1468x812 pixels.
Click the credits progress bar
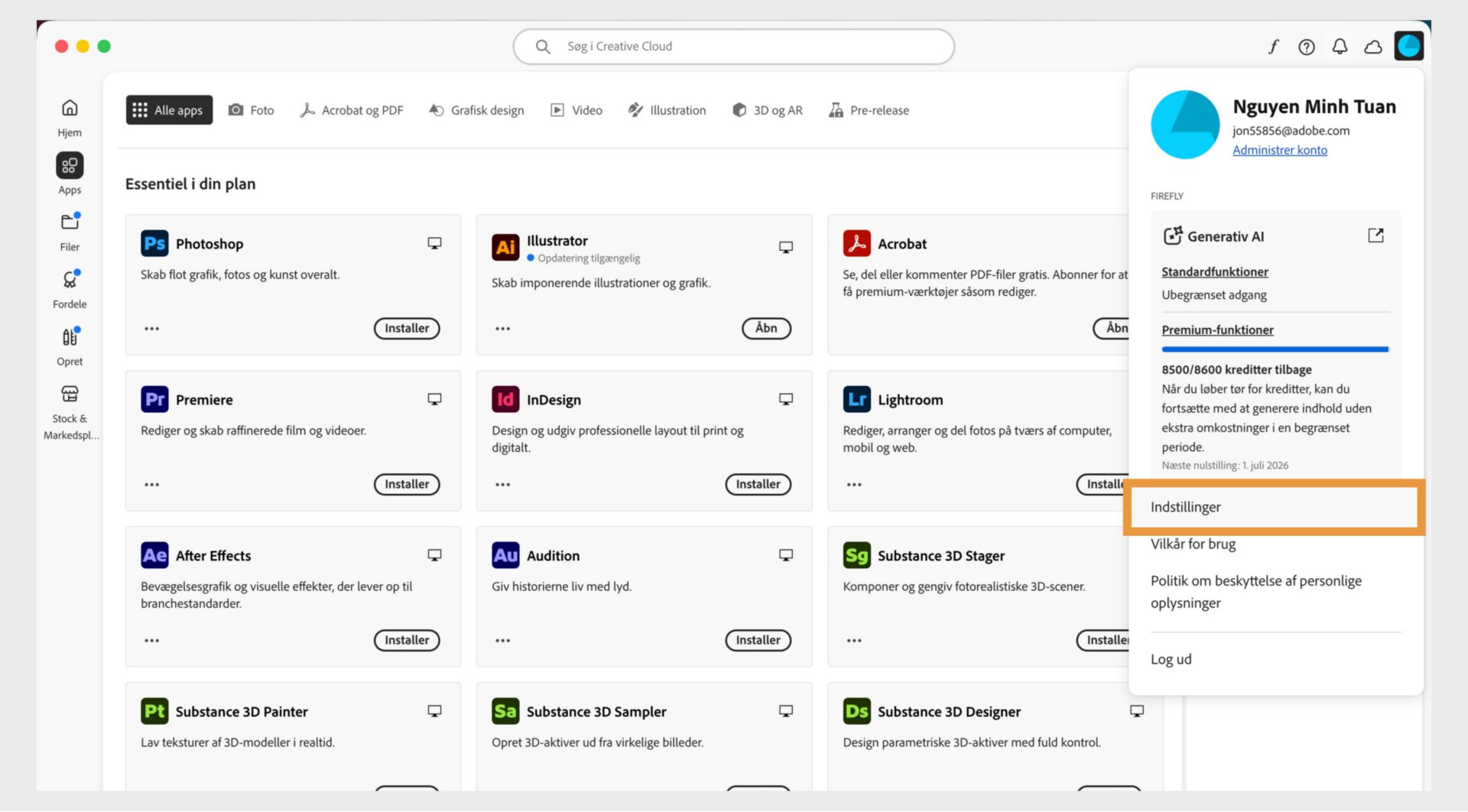(x=1275, y=349)
